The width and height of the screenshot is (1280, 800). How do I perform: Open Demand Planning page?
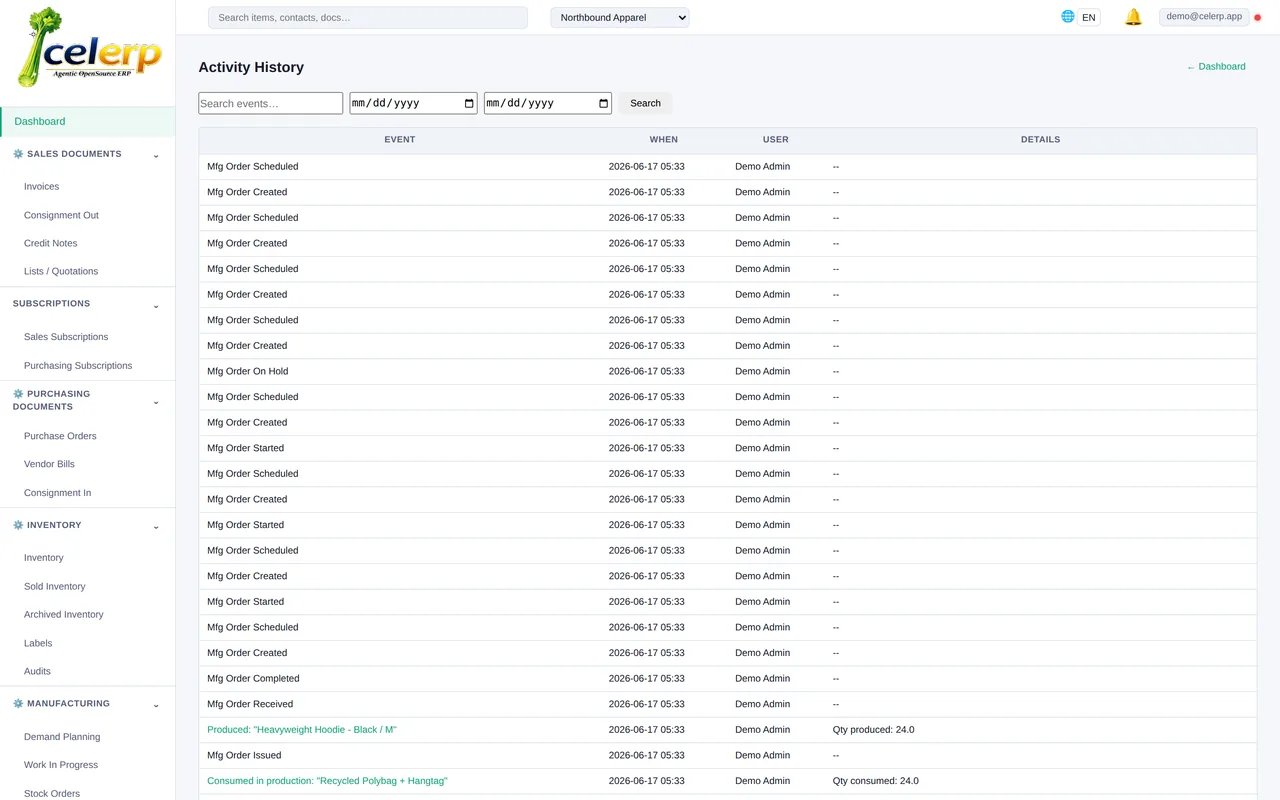point(62,736)
